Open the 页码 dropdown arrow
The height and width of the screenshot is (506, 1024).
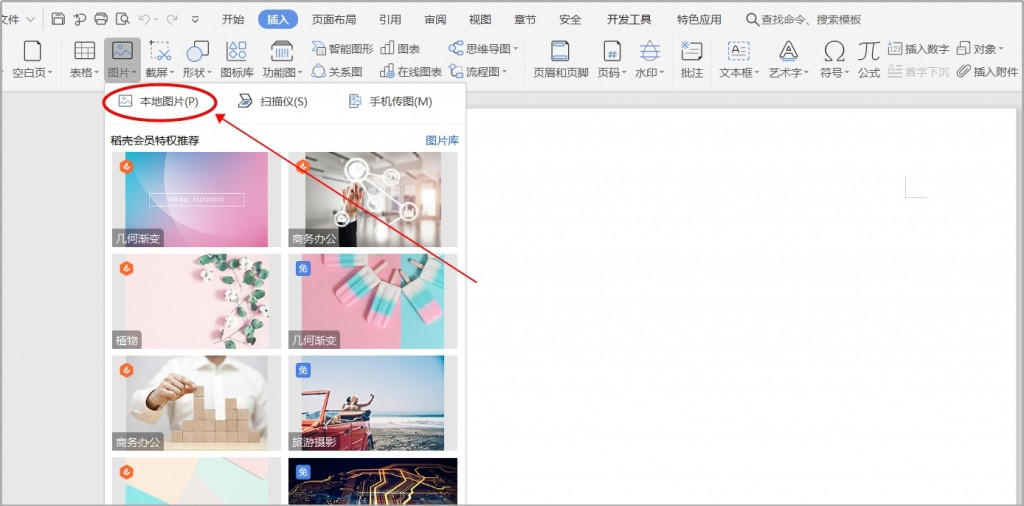(624, 73)
